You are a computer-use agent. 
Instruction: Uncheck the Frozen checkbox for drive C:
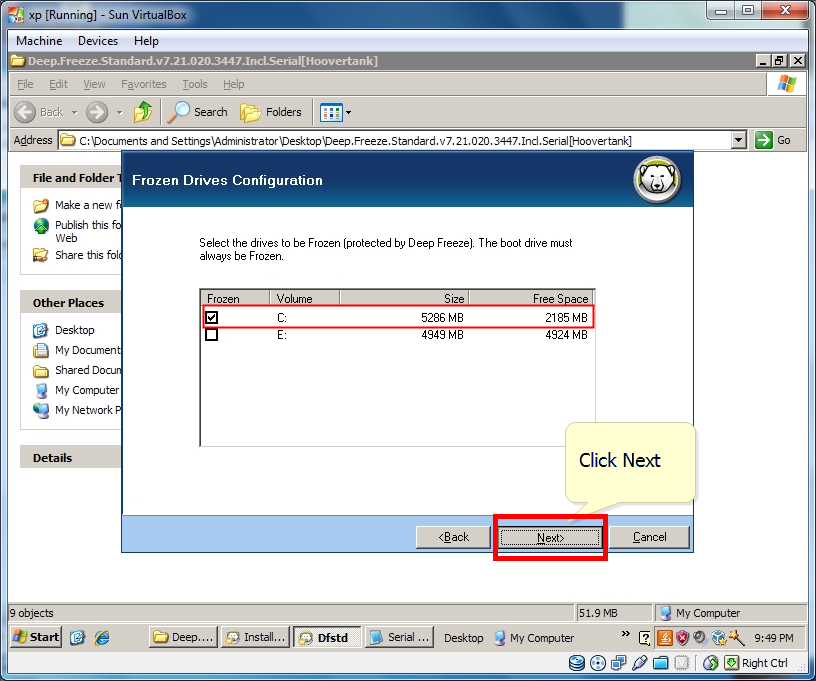[211, 317]
